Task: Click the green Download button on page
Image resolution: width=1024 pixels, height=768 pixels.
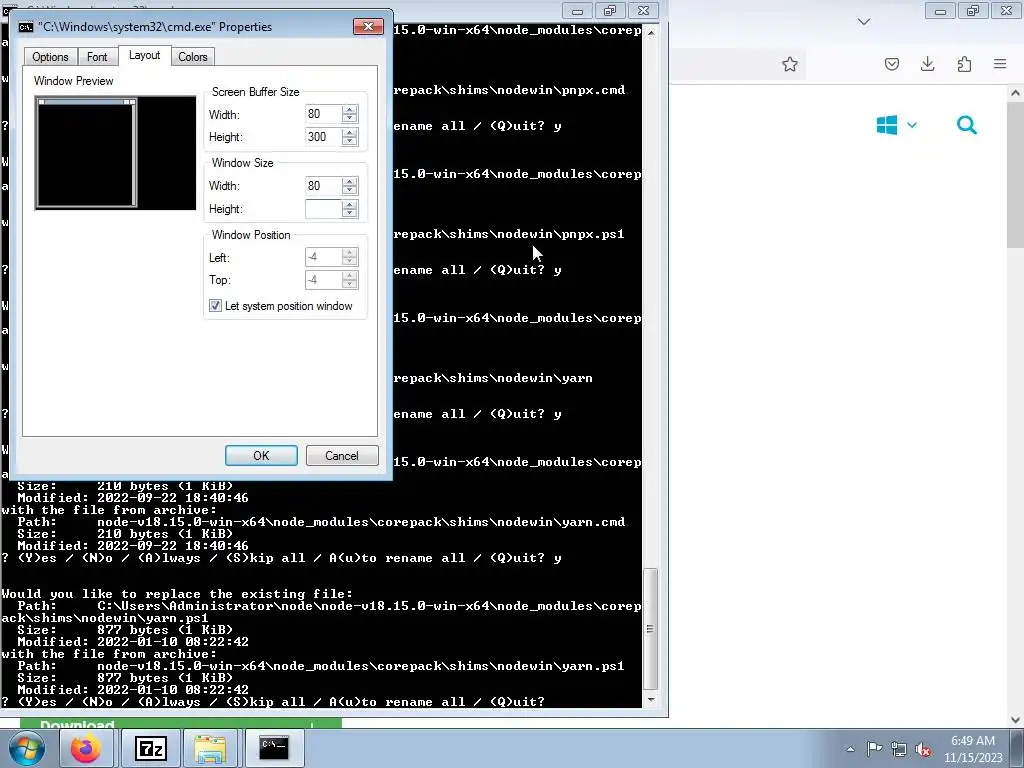Action: coord(181,724)
